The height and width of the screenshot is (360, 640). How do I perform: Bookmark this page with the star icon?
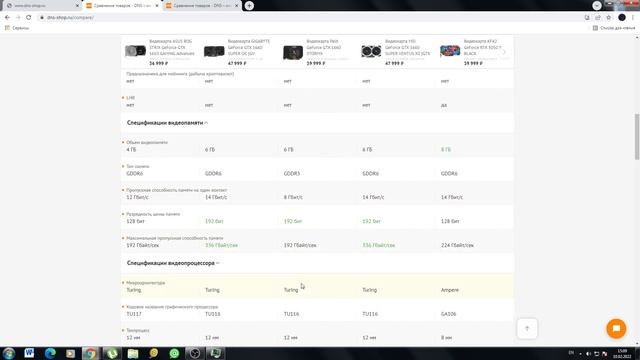[x=609, y=18]
